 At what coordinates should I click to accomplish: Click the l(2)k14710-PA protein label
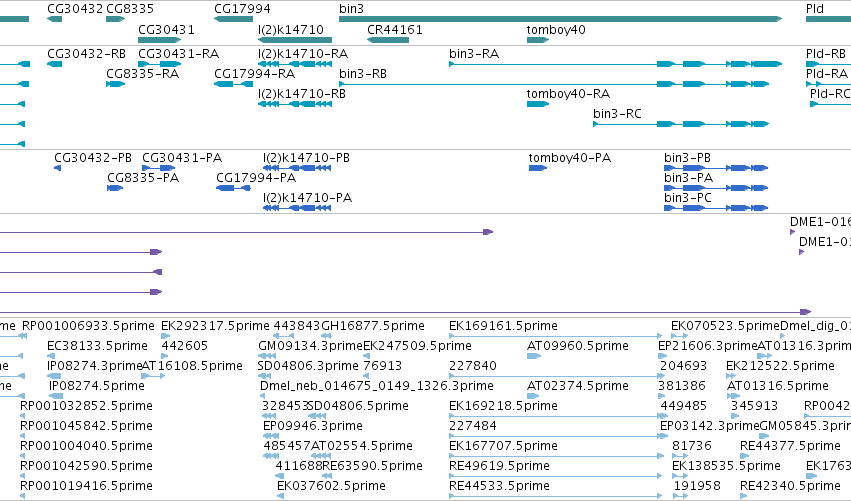pos(307,198)
